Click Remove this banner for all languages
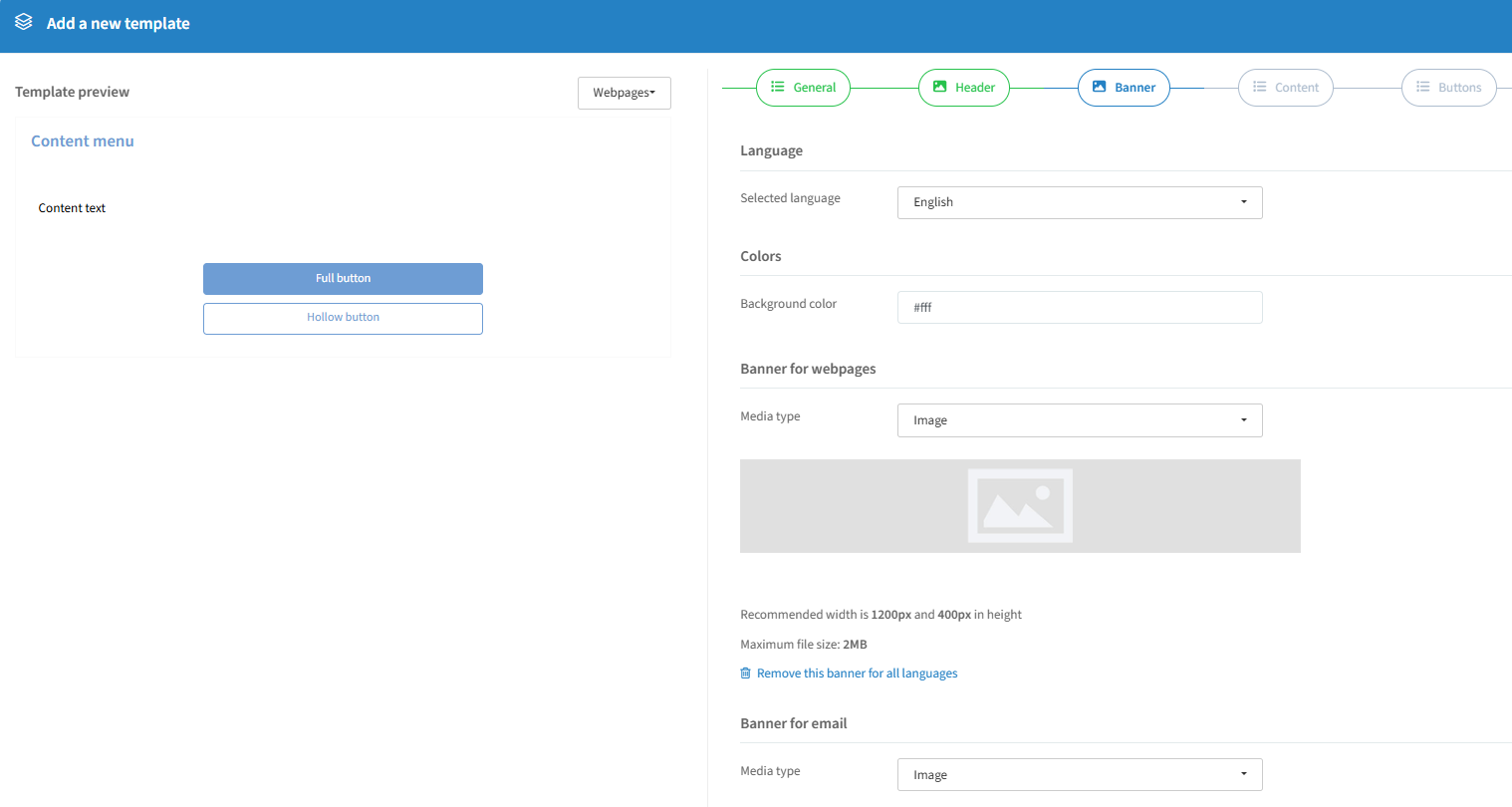Screen dimensions: 1512x807 [857, 673]
